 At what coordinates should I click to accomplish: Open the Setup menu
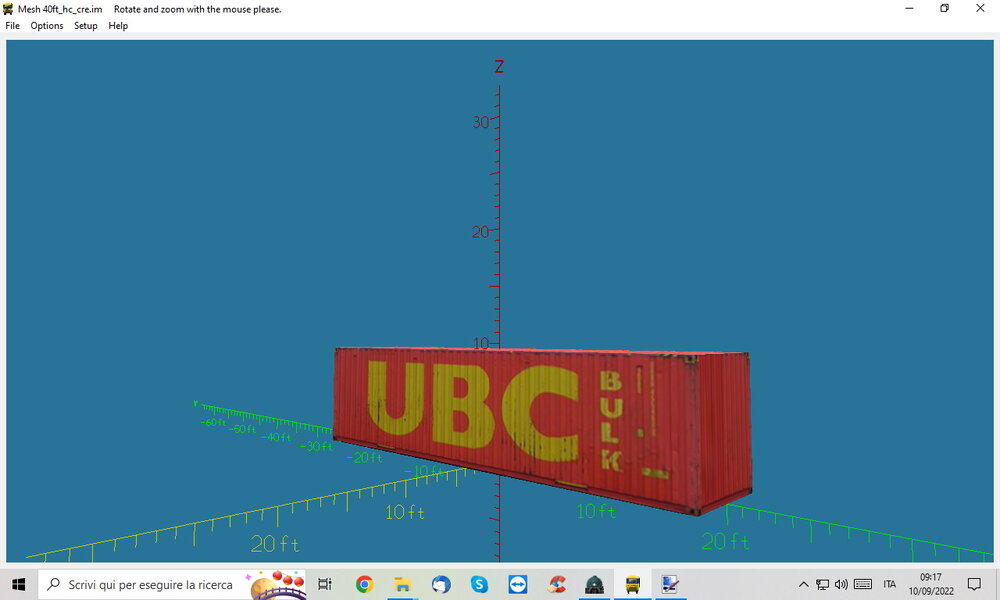[85, 26]
